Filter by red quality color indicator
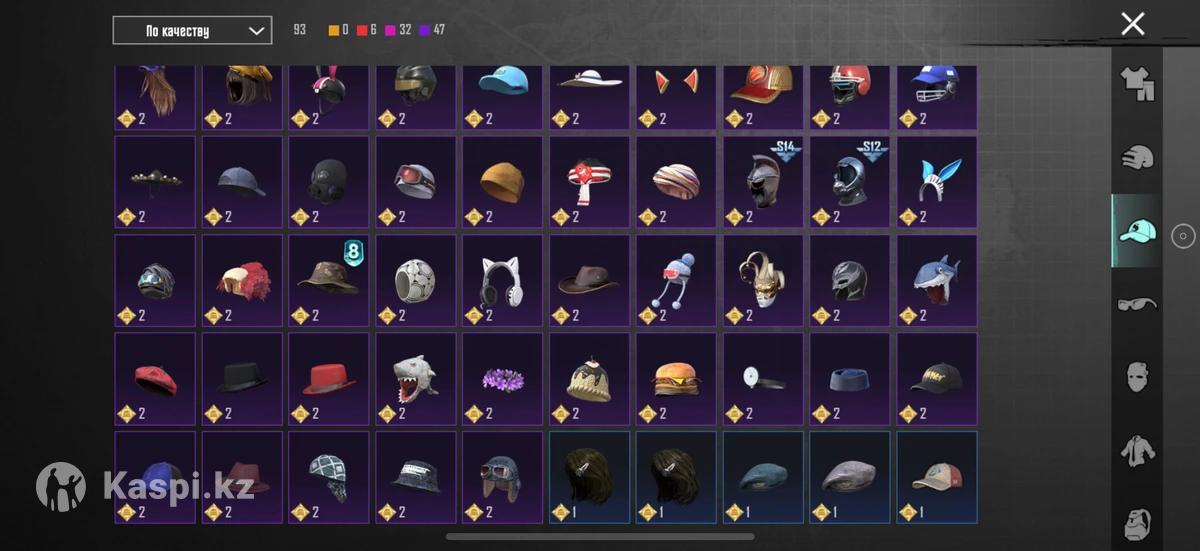 (367, 30)
